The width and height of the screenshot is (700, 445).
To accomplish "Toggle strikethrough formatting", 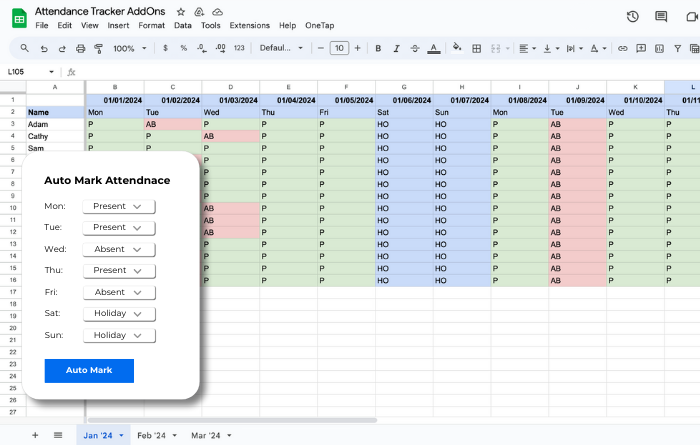I will pos(414,48).
